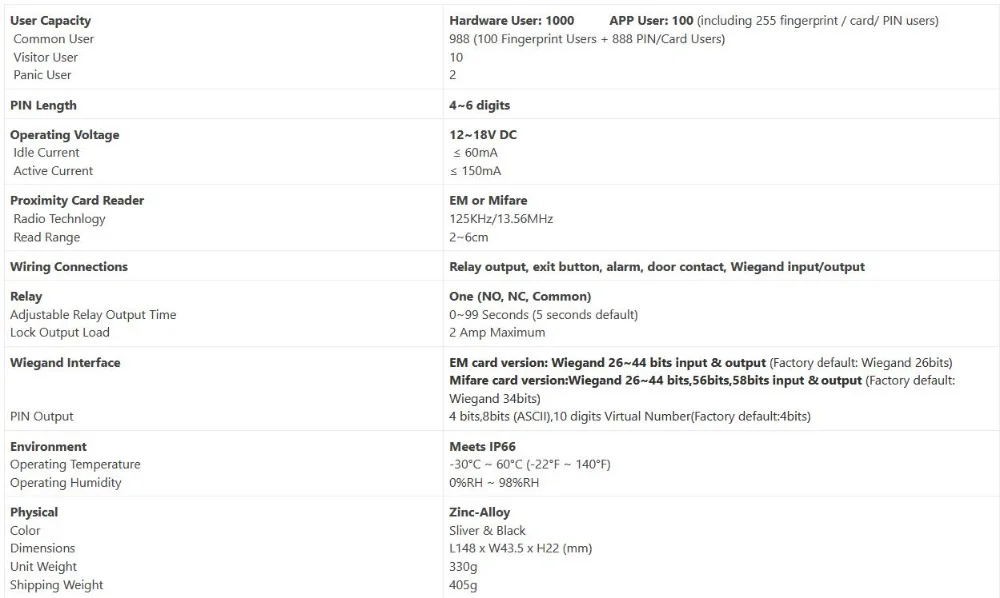The height and width of the screenshot is (598, 1000).
Task: Click the Hardware User: 1000 text
Action: [511, 20]
